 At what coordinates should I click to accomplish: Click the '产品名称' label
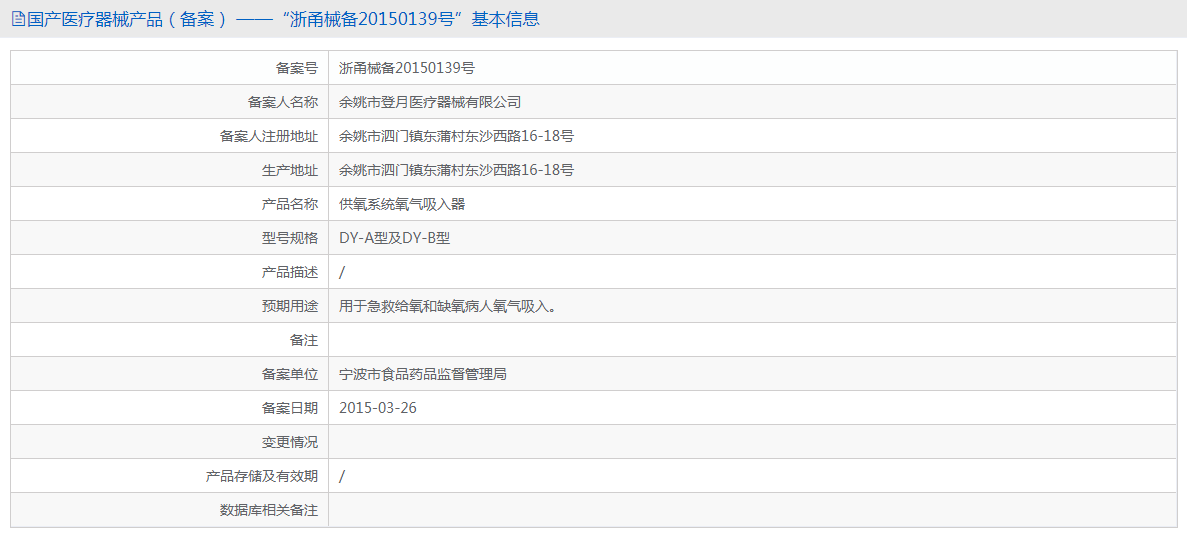point(290,204)
